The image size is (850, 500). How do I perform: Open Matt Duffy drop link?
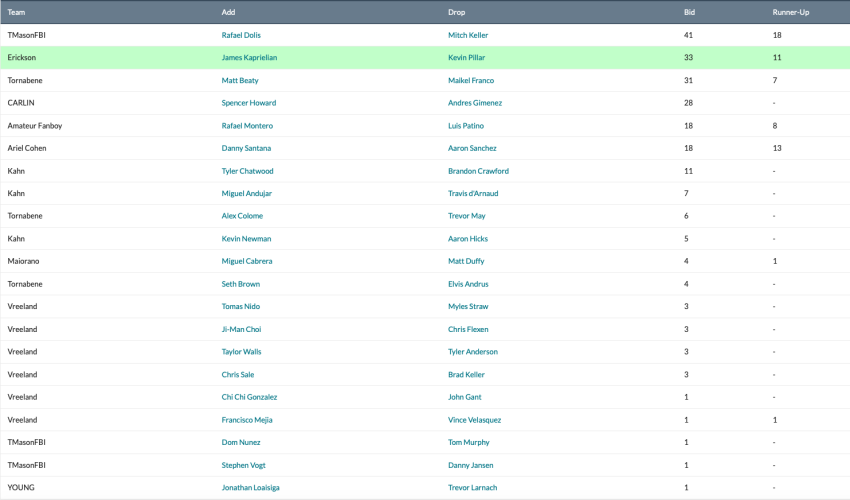(466, 261)
